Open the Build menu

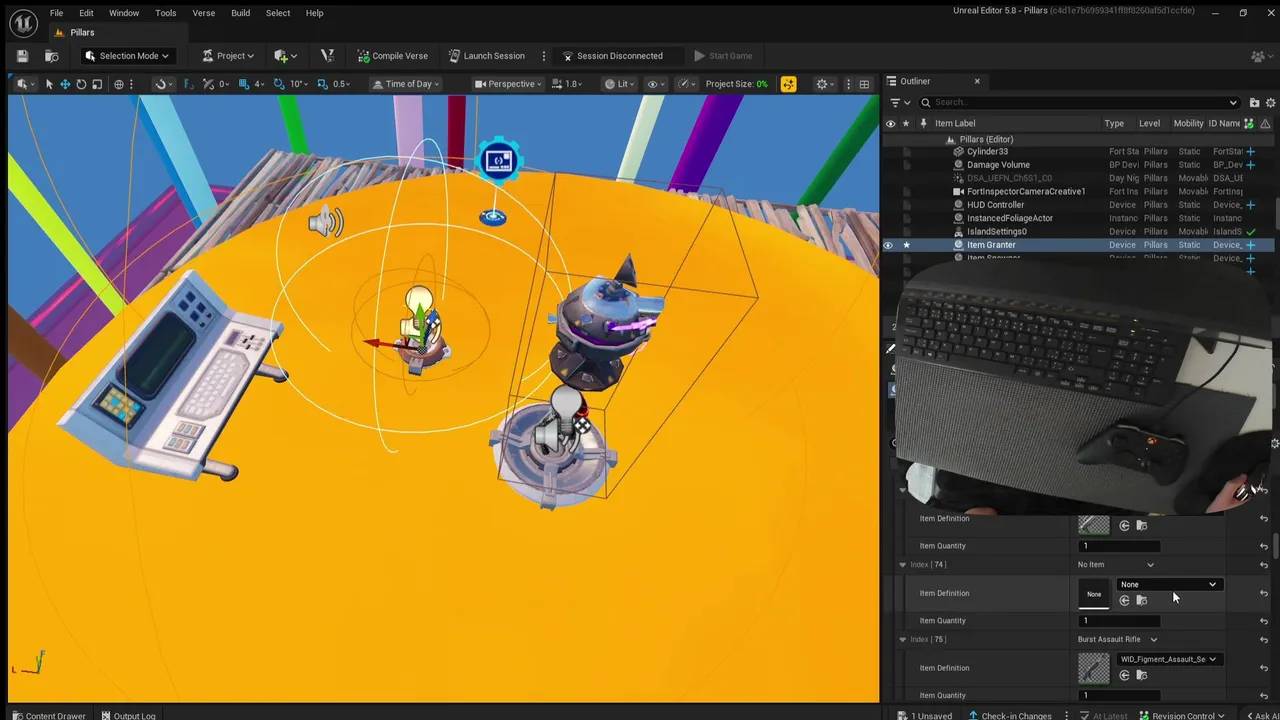tap(240, 13)
